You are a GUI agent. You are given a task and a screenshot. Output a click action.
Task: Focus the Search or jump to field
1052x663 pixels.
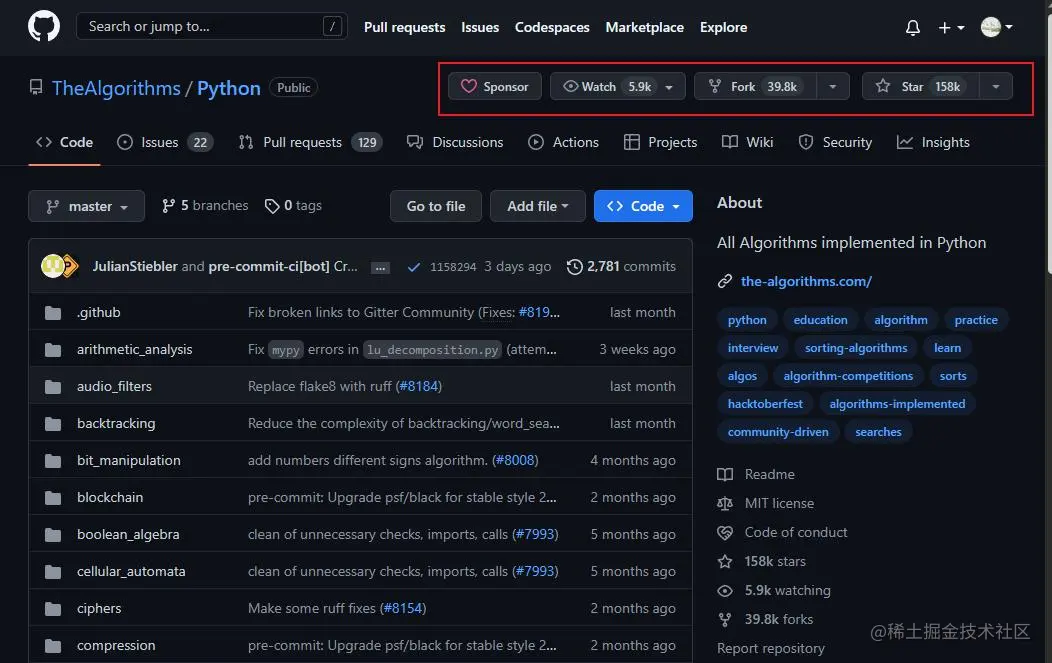[211, 26]
